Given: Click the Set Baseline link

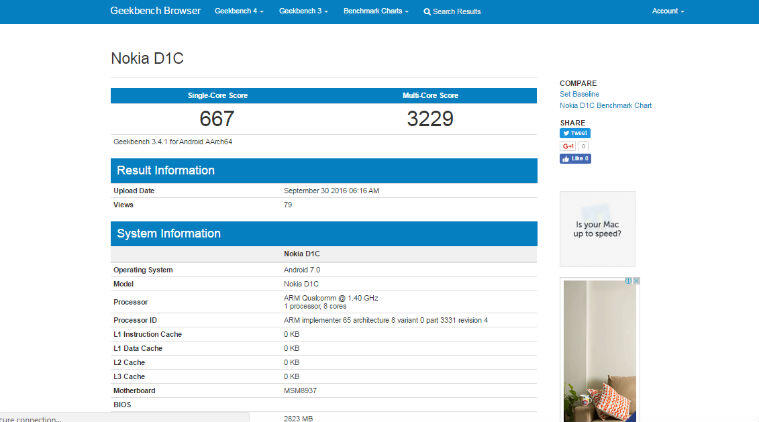Looking at the screenshot, I should pyautogui.click(x=579, y=94).
